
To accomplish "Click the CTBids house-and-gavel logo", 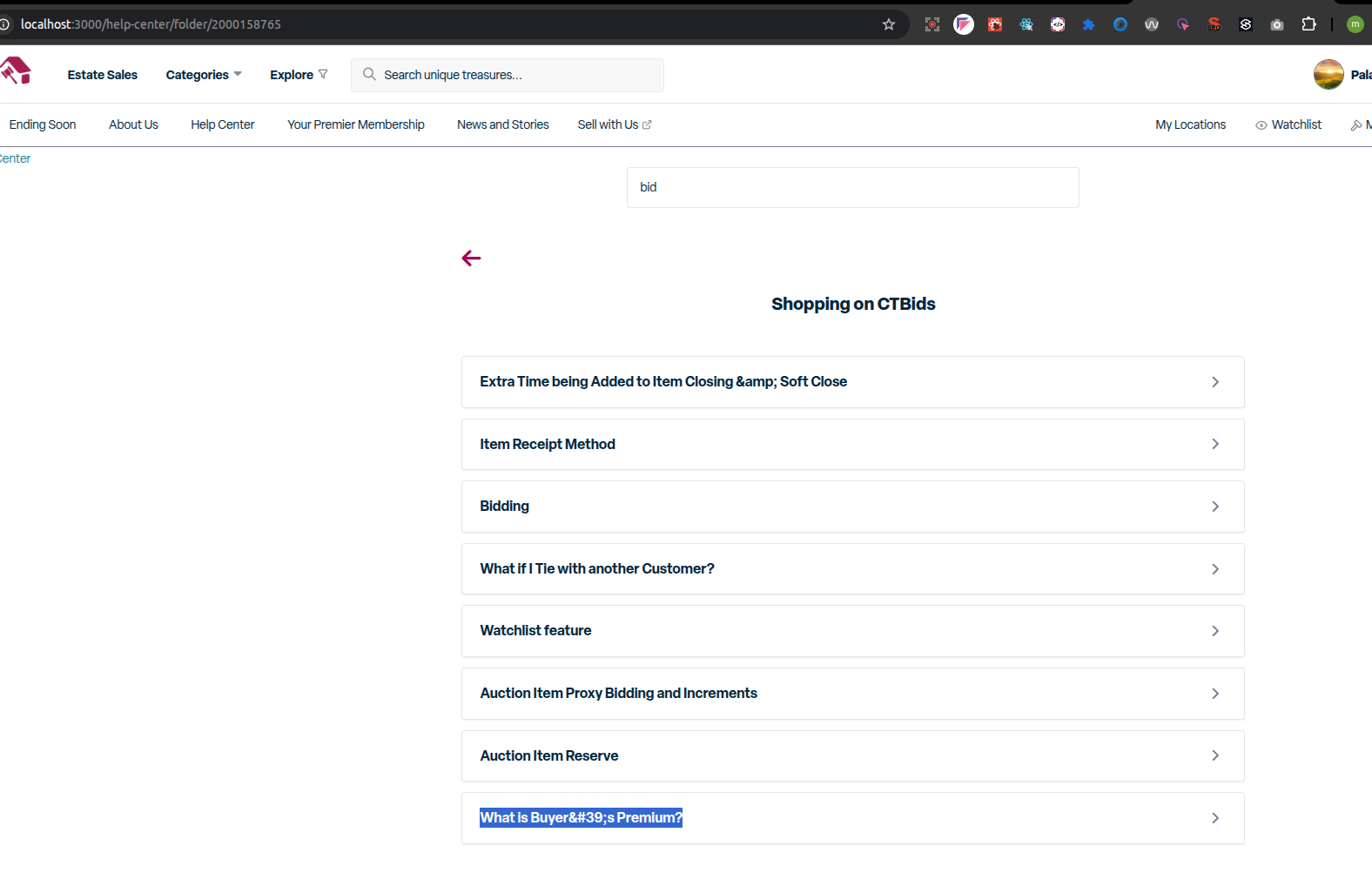I will 16,70.
